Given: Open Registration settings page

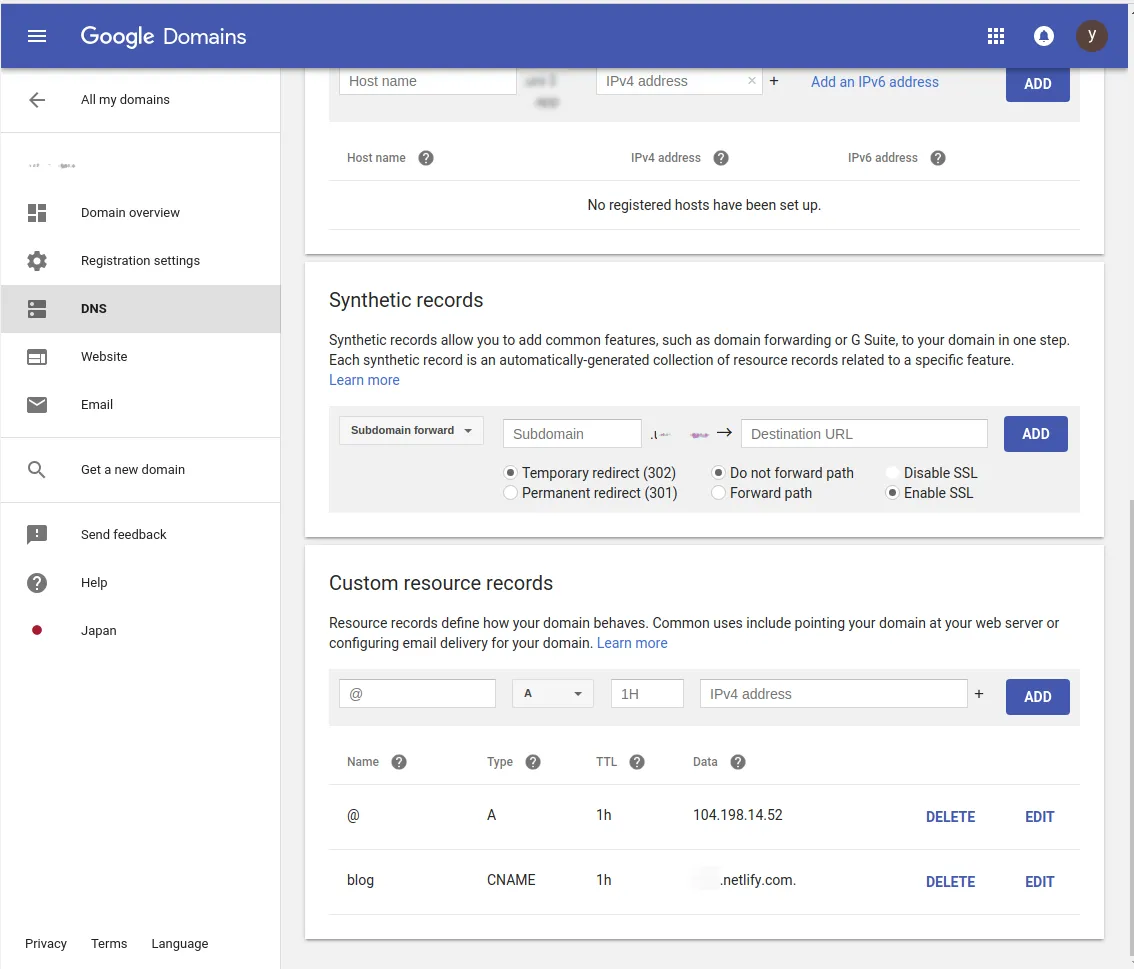Looking at the screenshot, I should pos(140,260).
